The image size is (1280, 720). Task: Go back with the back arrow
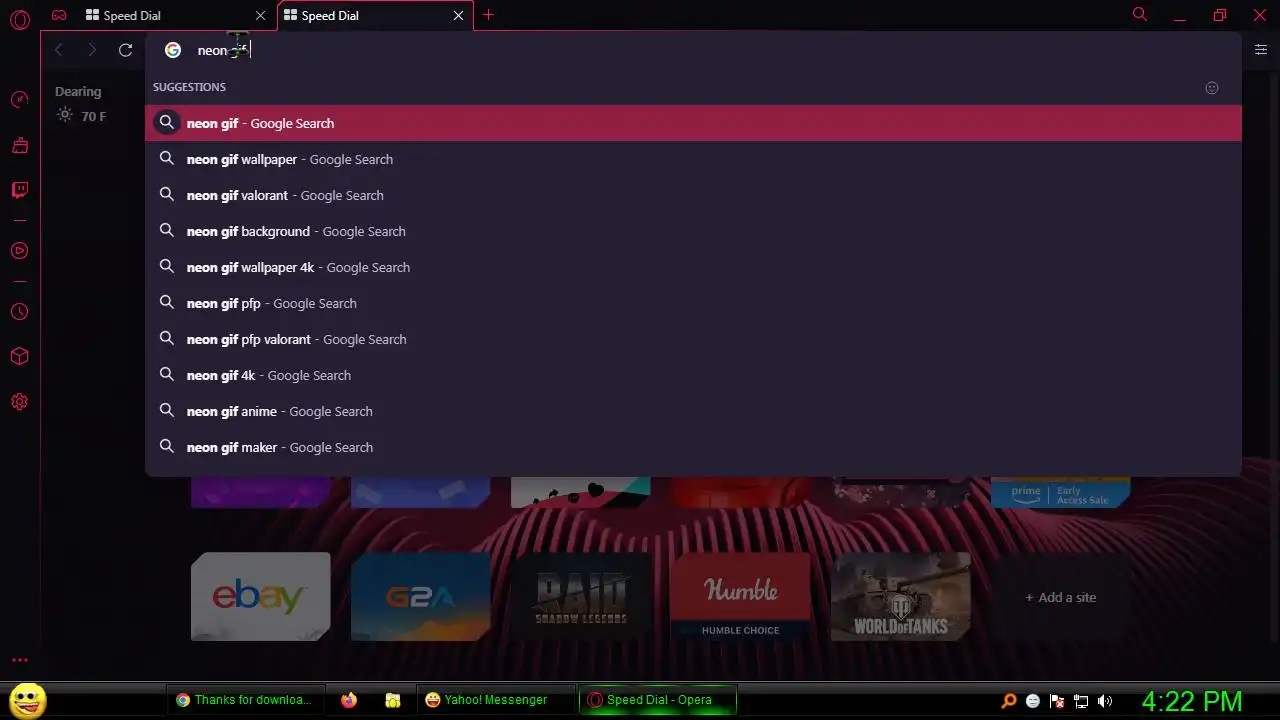[x=59, y=50]
